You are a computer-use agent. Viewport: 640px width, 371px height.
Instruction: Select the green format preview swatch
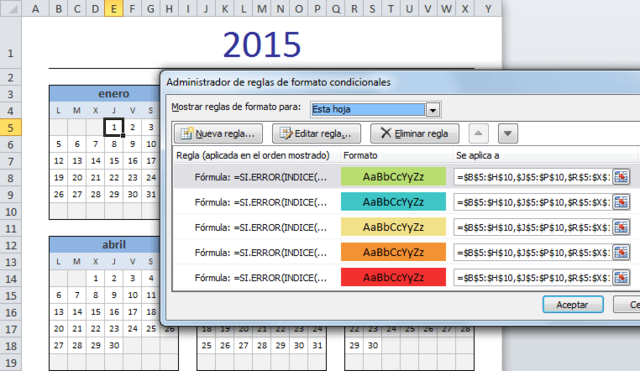393,177
